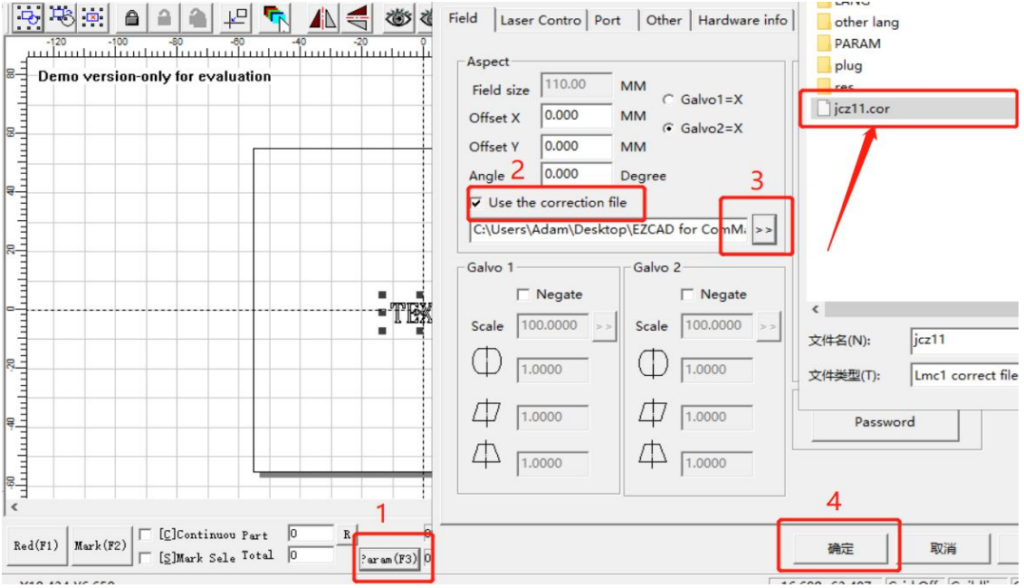
Task: Open correction file browse >> button
Action: (764, 230)
